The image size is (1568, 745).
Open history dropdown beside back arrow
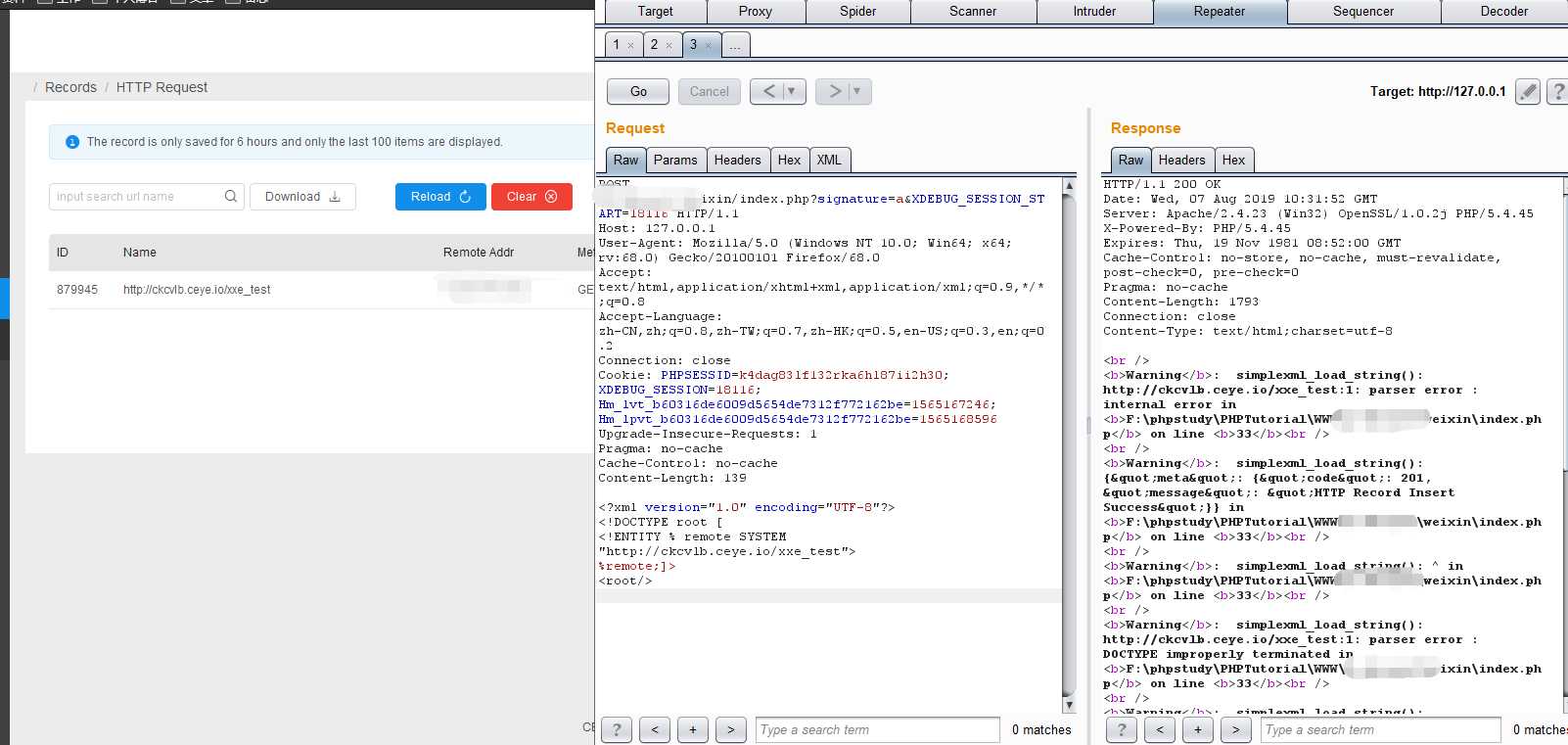point(792,91)
